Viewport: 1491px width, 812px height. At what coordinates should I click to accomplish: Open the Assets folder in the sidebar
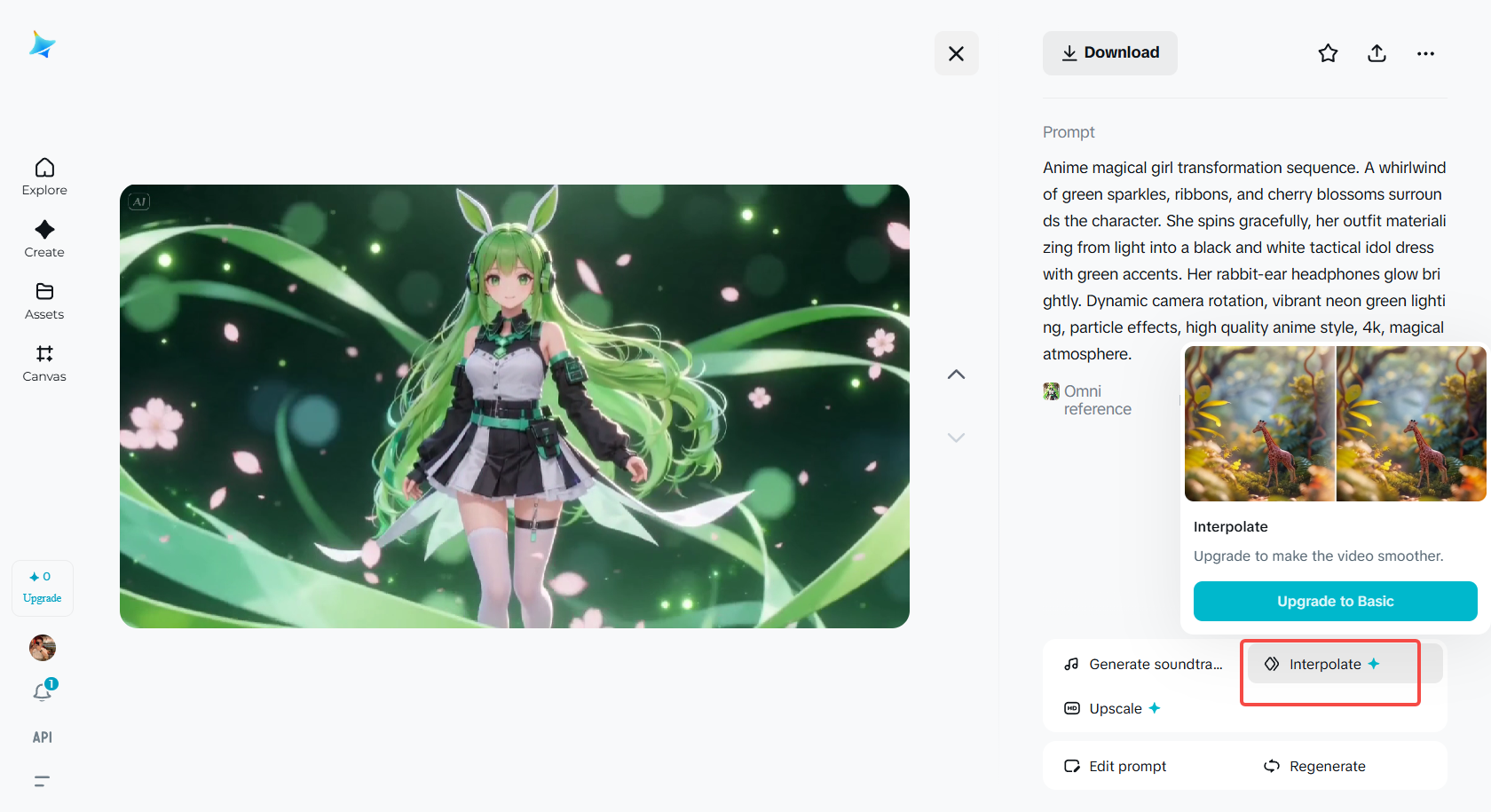43,301
